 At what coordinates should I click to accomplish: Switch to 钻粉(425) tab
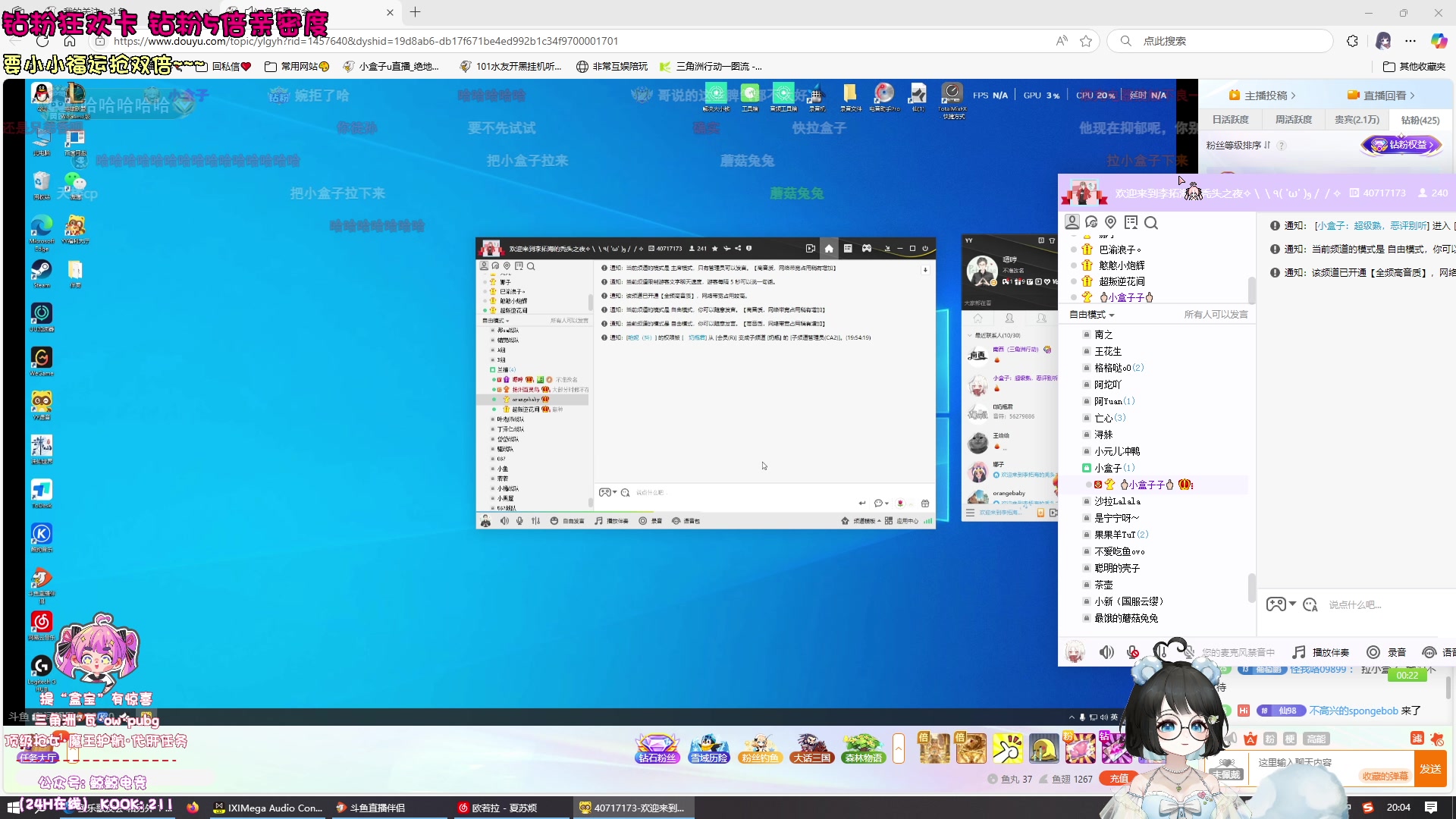1420,120
